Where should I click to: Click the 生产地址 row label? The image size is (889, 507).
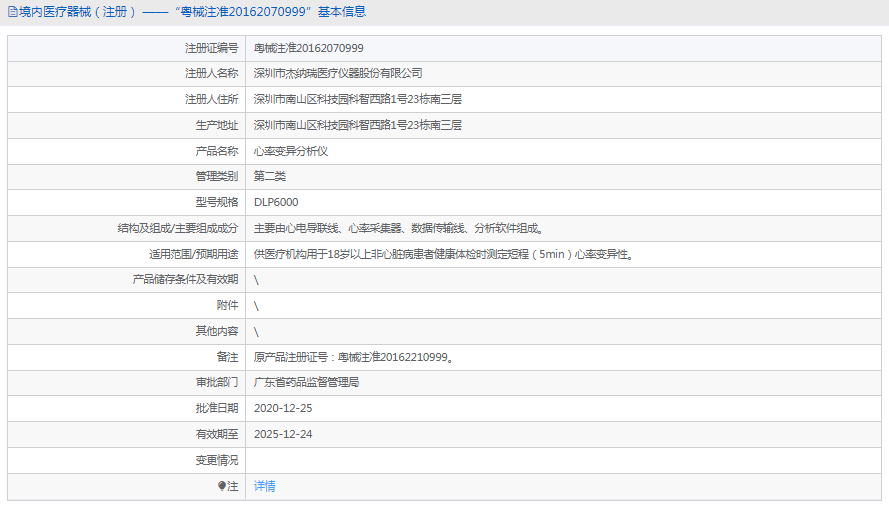pos(217,125)
